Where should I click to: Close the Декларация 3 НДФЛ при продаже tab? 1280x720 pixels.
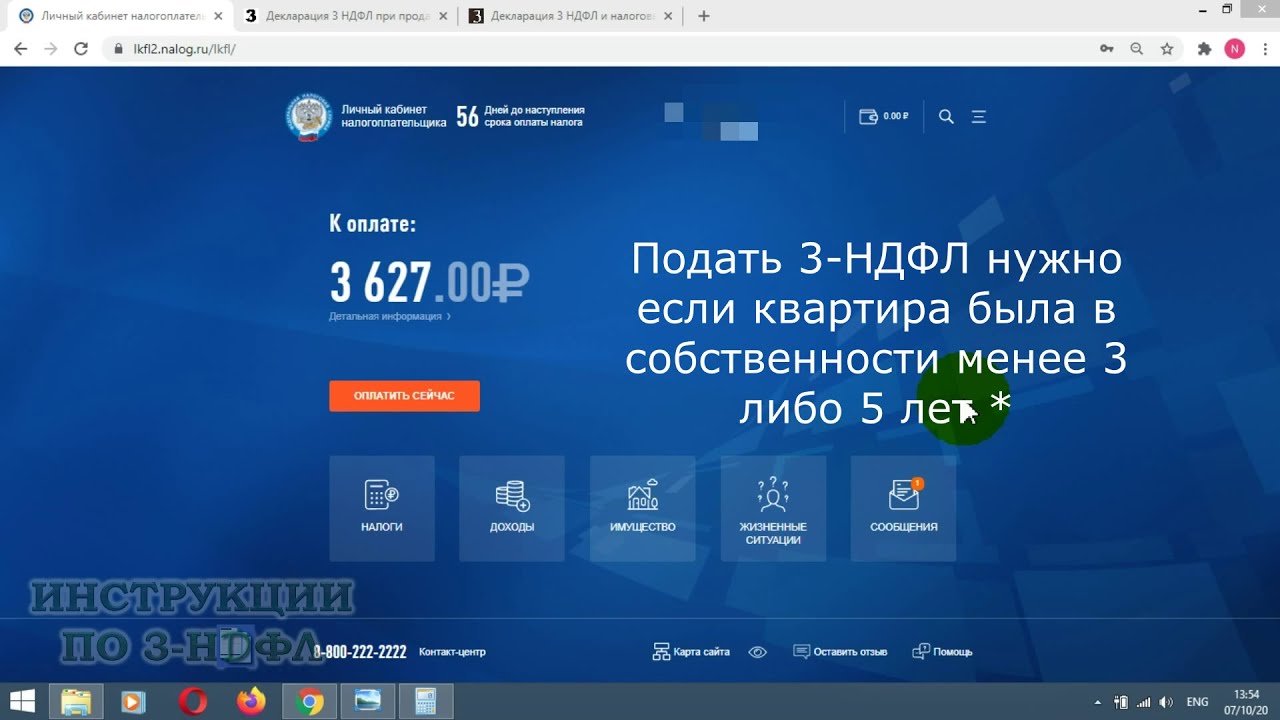point(443,16)
